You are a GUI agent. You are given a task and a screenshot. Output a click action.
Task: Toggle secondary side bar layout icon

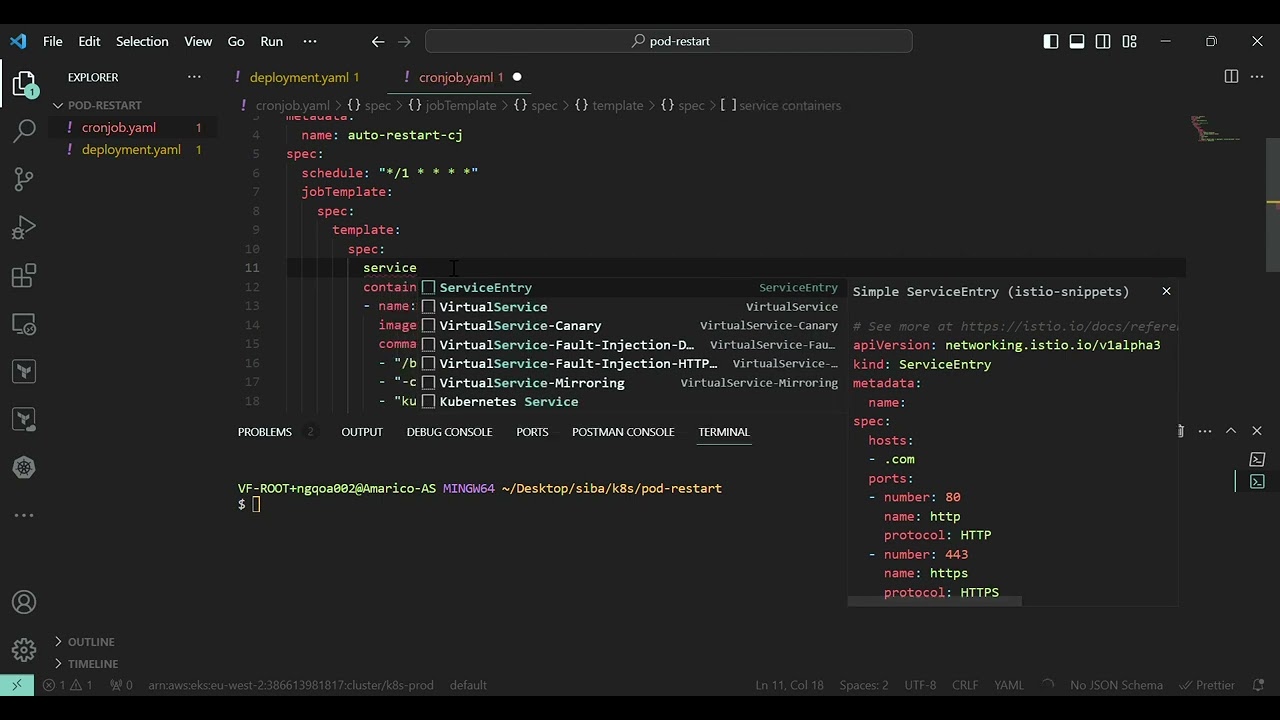click(1103, 41)
